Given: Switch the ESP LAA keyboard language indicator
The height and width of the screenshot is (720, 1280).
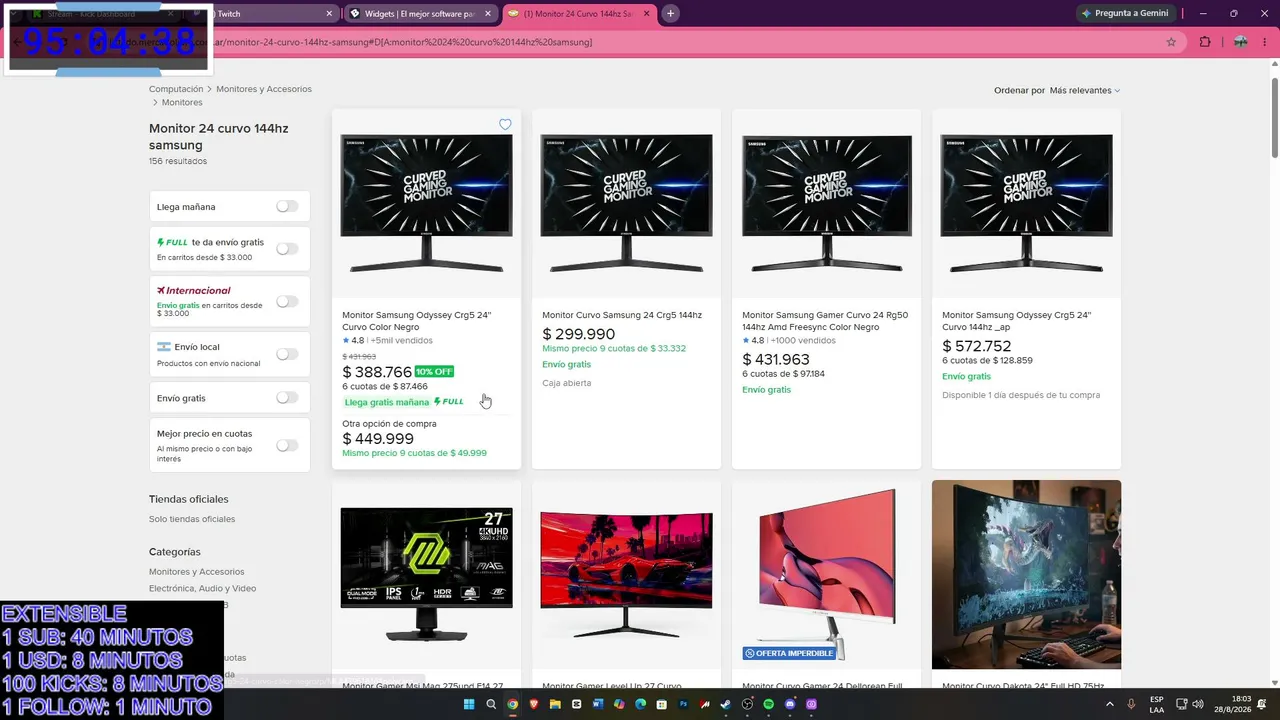Looking at the screenshot, I should tap(1157, 704).
